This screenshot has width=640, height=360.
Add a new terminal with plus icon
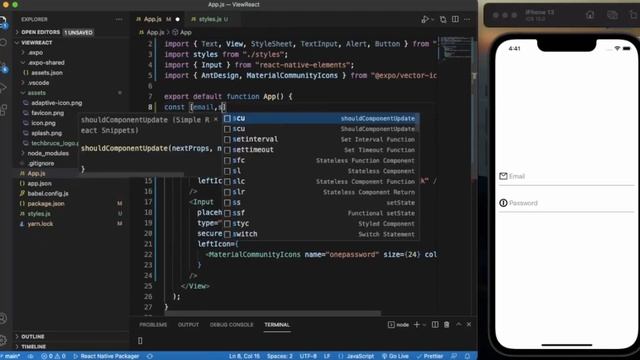[417, 324]
